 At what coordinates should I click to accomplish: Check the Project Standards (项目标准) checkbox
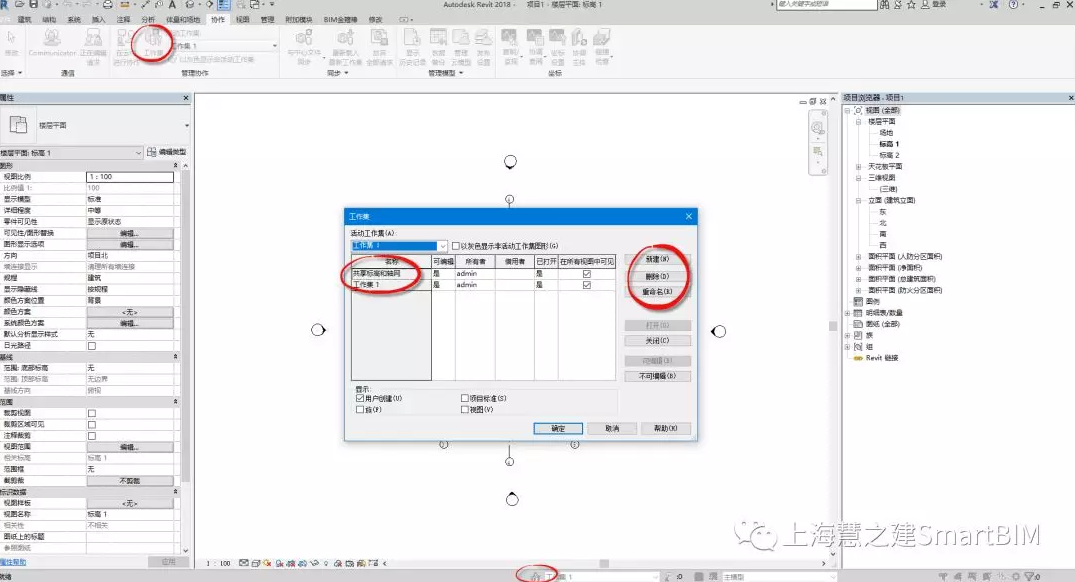point(465,398)
